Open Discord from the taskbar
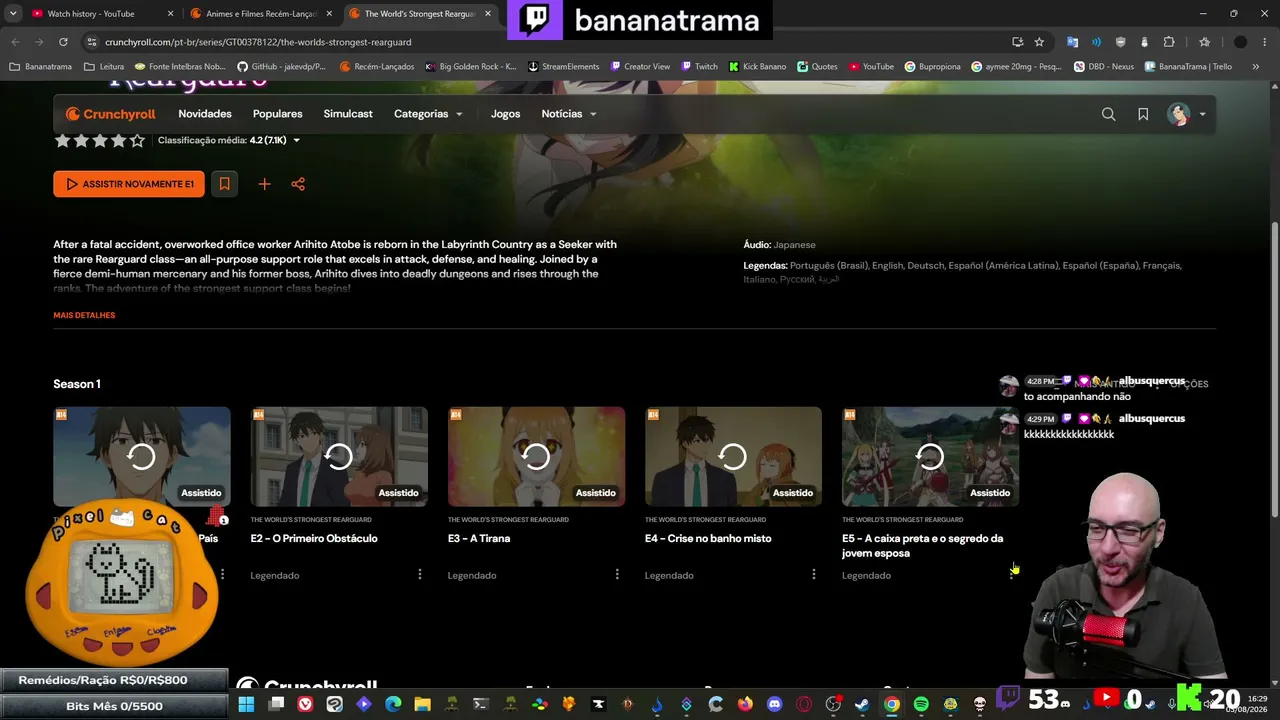The width and height of the screenshot is (1280, 720). [x=774, y=704]
